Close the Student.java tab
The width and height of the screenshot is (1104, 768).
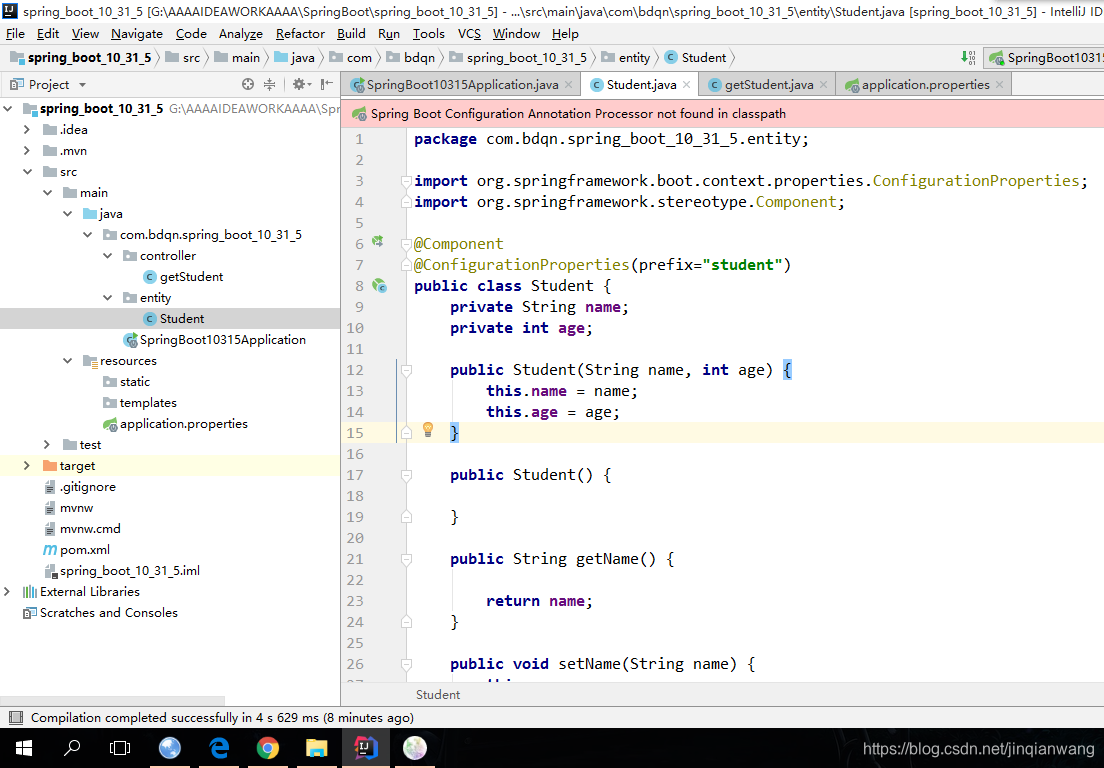pos(686,84)
